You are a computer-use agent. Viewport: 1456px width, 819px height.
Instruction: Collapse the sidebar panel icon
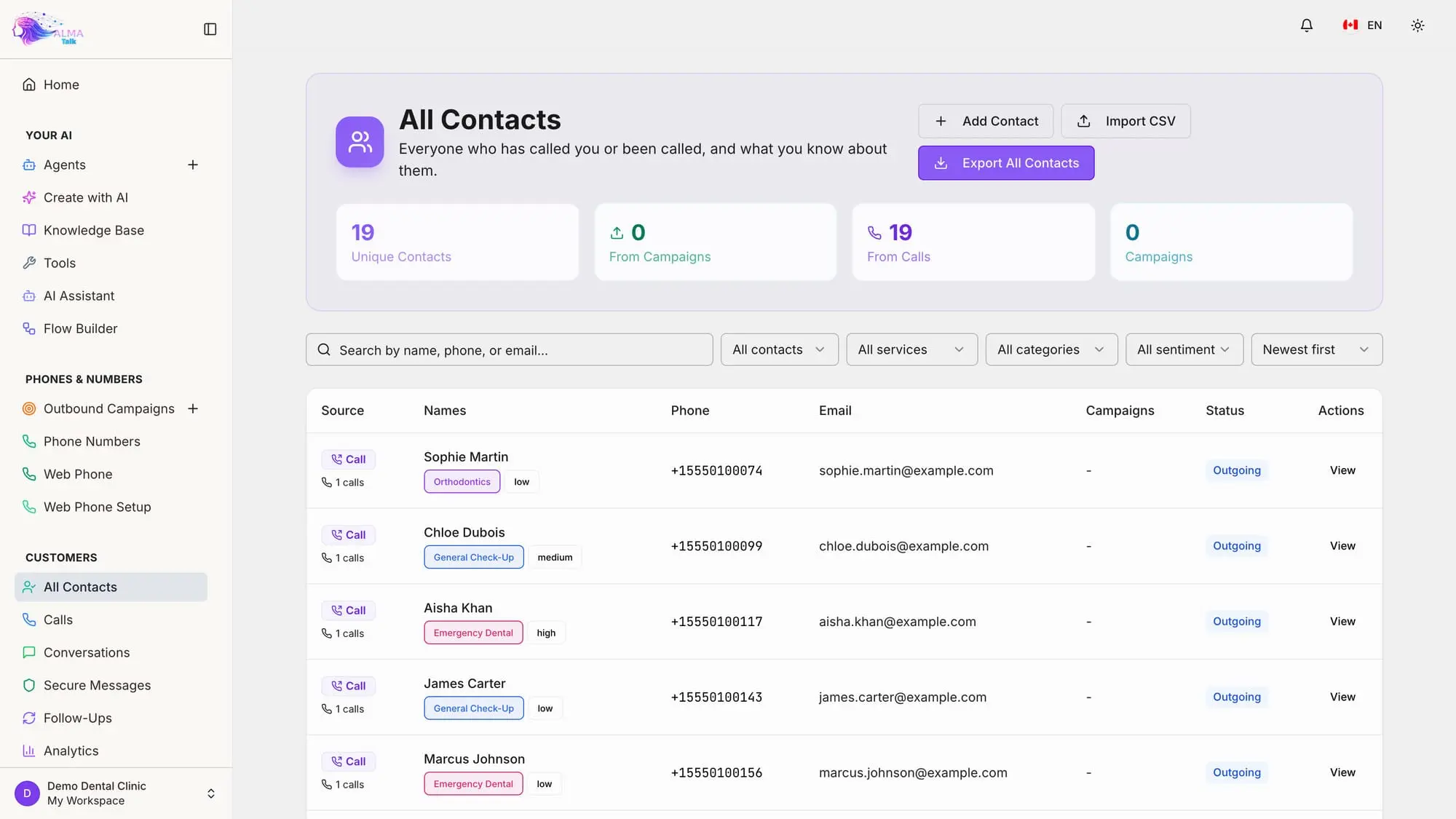click(x=210, y=29)
